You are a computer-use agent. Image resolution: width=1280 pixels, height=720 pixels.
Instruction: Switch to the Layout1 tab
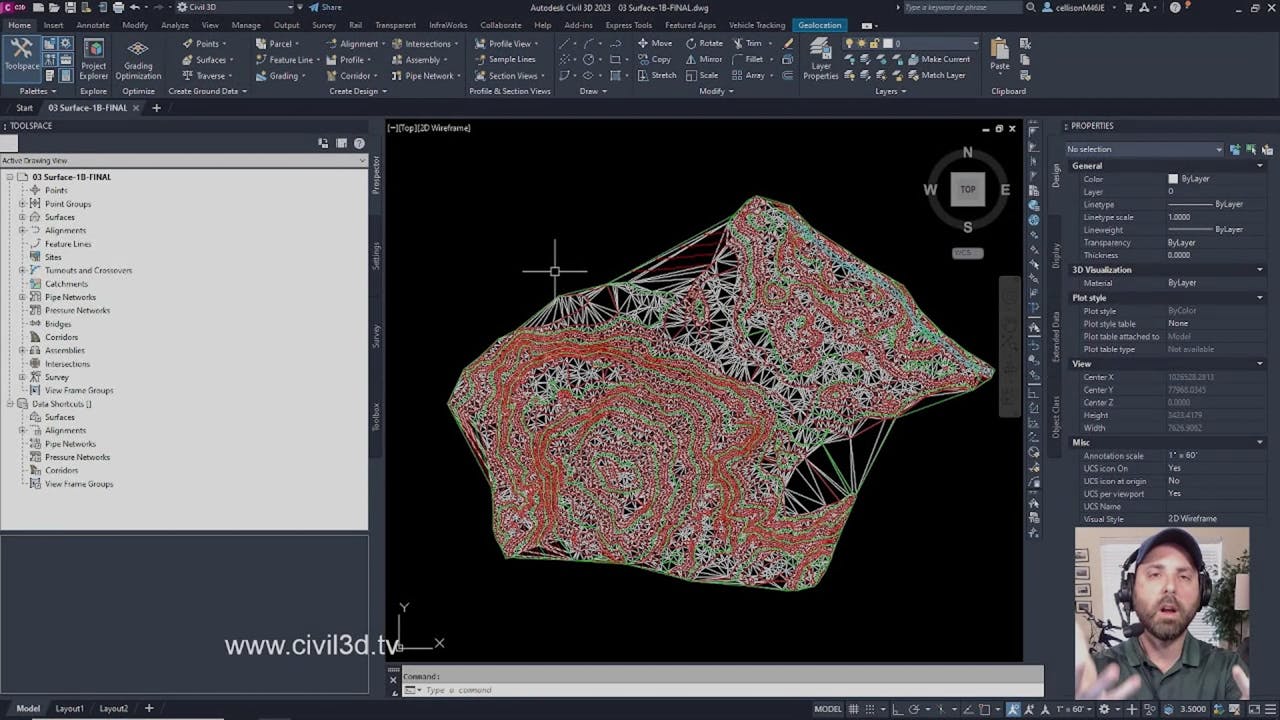[69, 708]
